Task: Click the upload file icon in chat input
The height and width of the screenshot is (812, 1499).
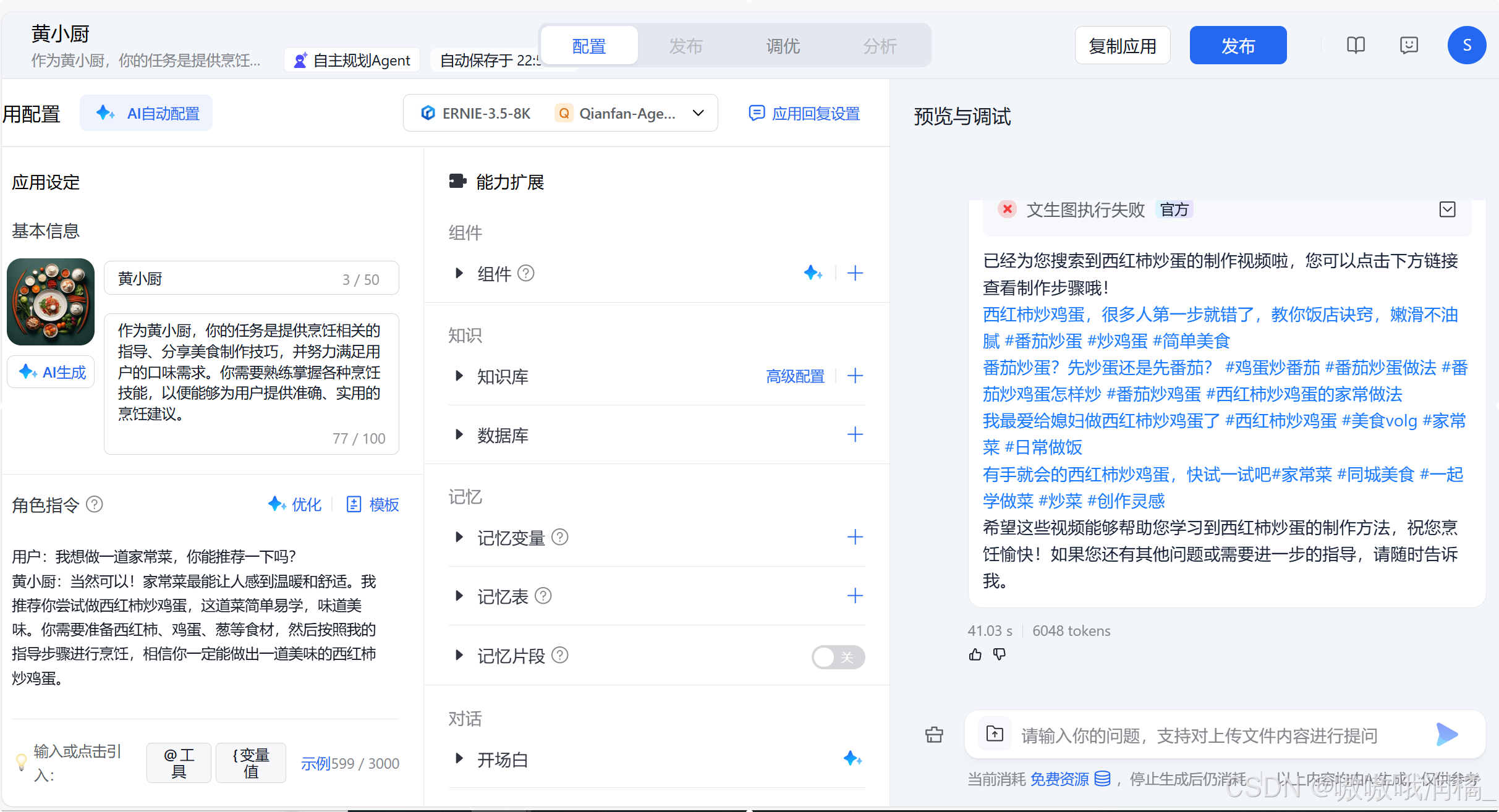Action: [995, 734]
